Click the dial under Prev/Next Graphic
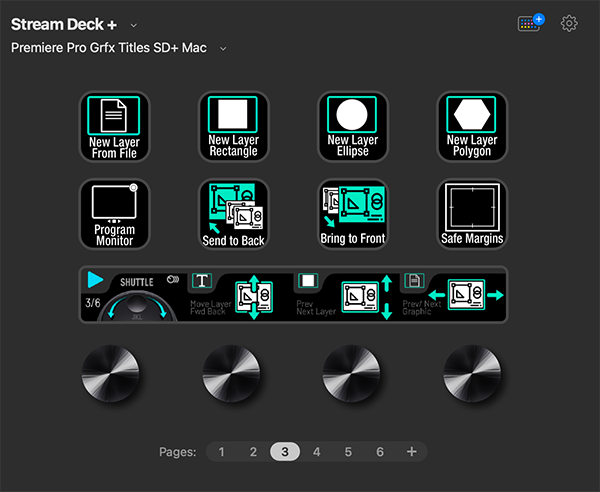 (472, 373)
